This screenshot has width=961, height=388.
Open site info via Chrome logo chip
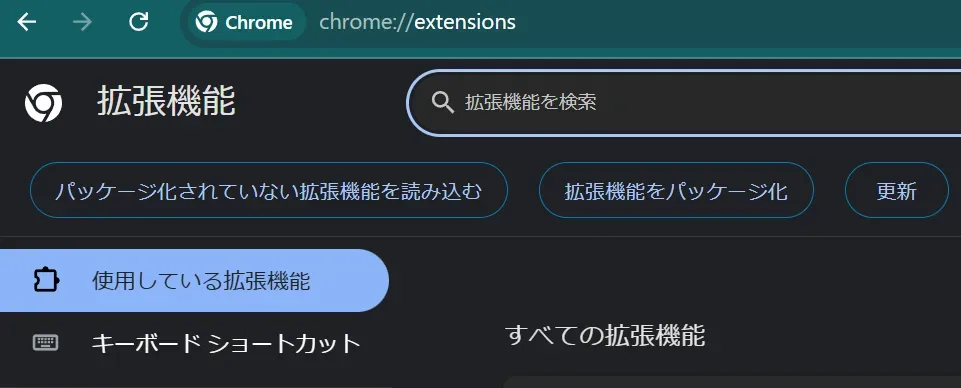(x=245, y=23)
